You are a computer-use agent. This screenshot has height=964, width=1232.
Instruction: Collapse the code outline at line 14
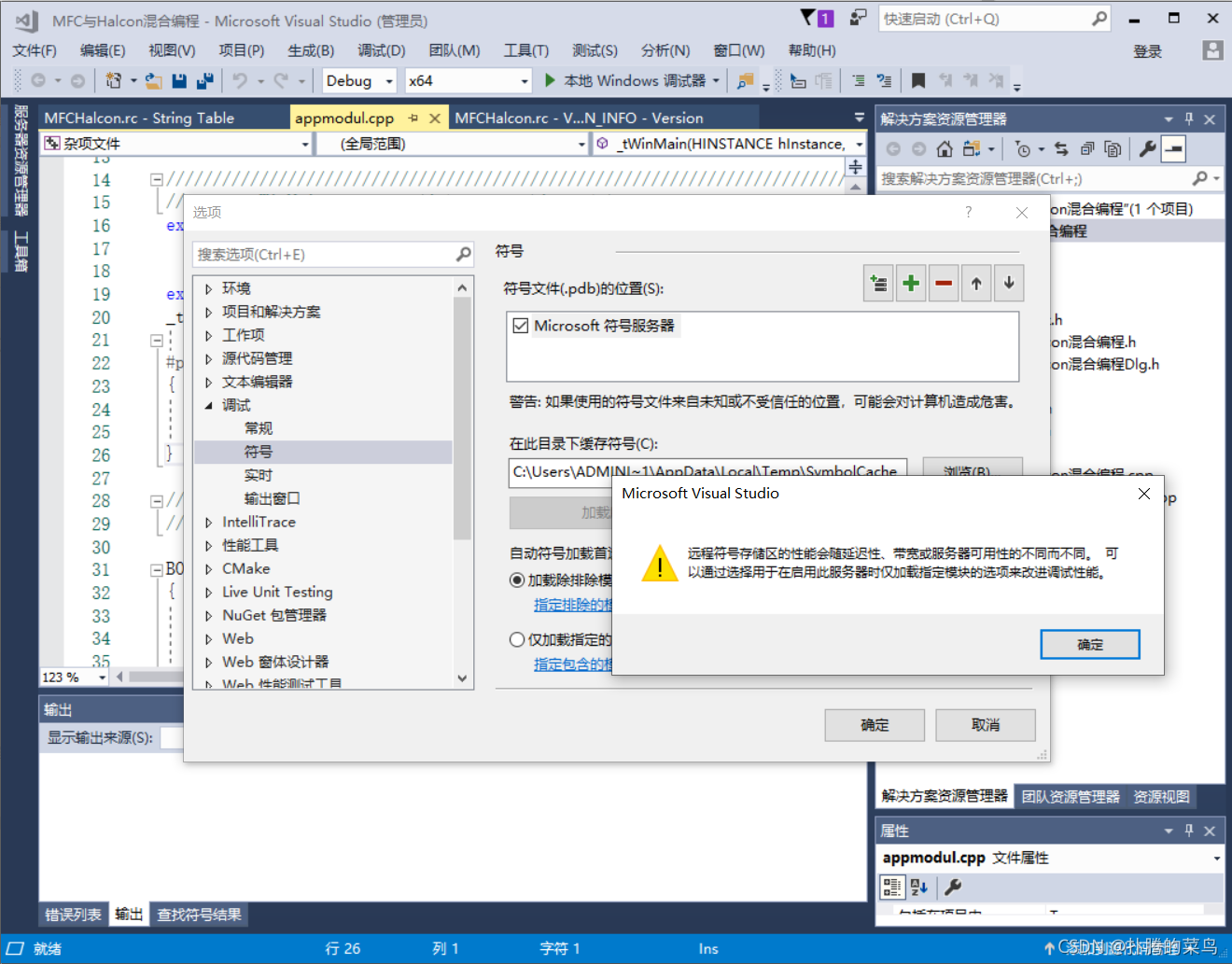(157, 179)
